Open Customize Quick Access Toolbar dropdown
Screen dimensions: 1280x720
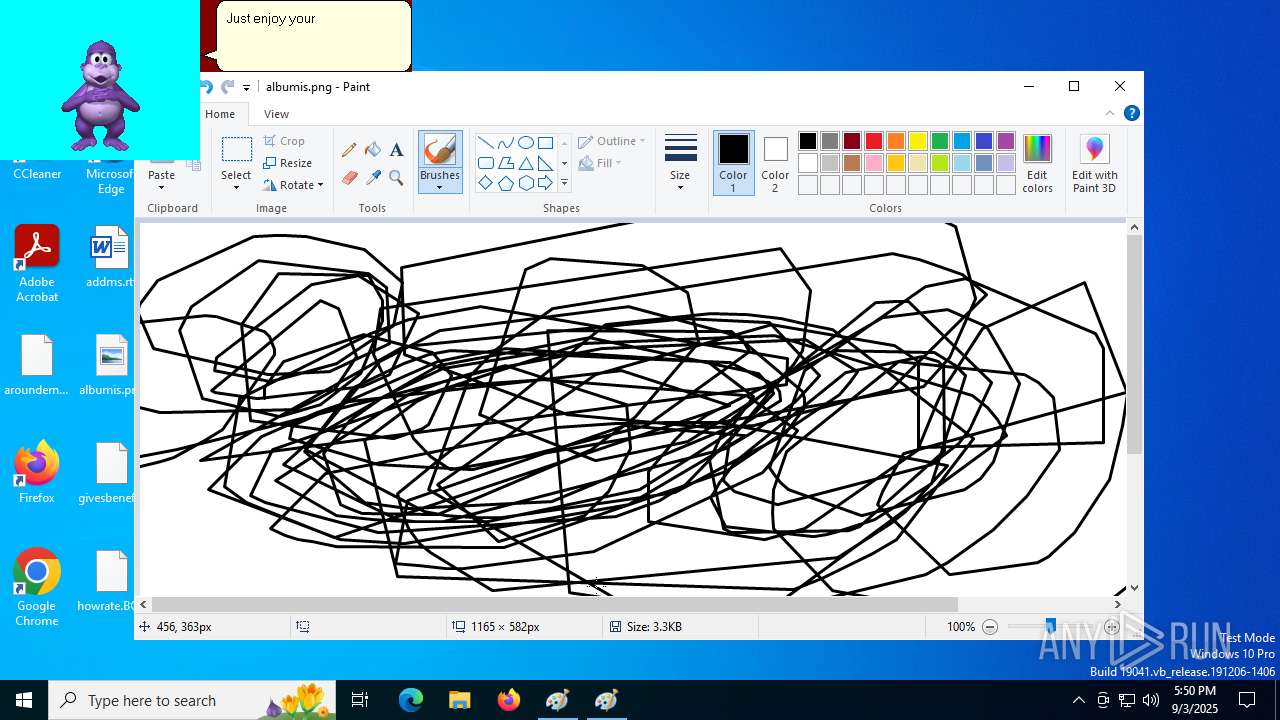click(246, 88)
